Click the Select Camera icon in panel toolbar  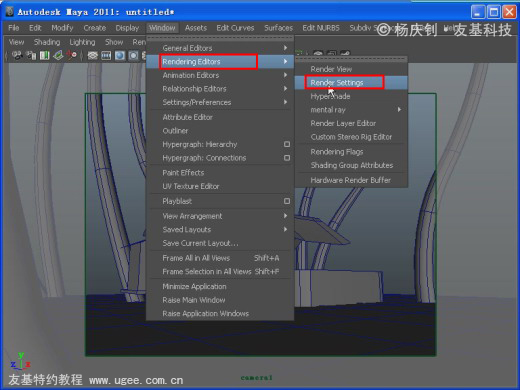[x=17, y=55]
